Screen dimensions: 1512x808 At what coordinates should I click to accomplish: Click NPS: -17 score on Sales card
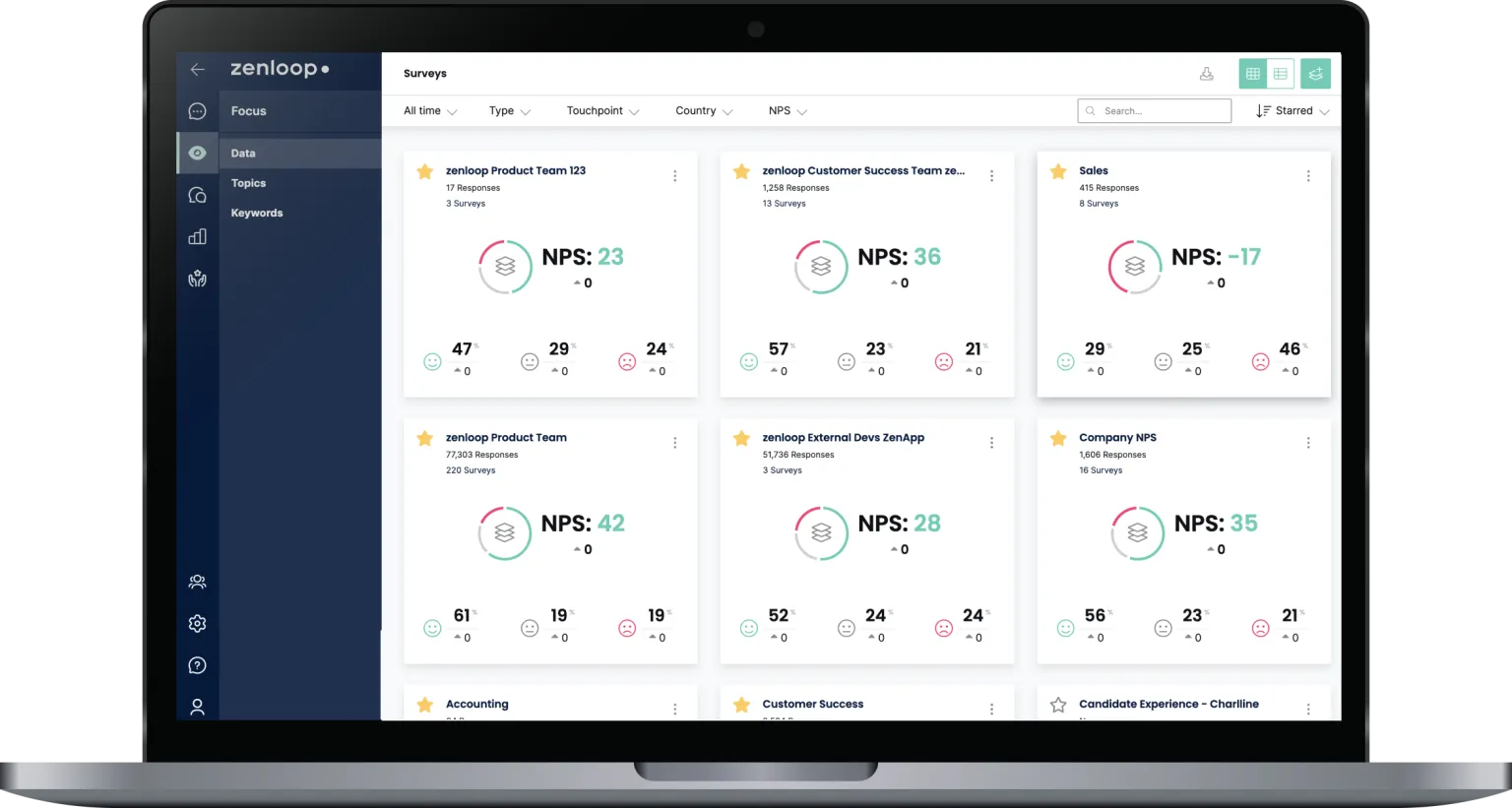point(1216,257)
